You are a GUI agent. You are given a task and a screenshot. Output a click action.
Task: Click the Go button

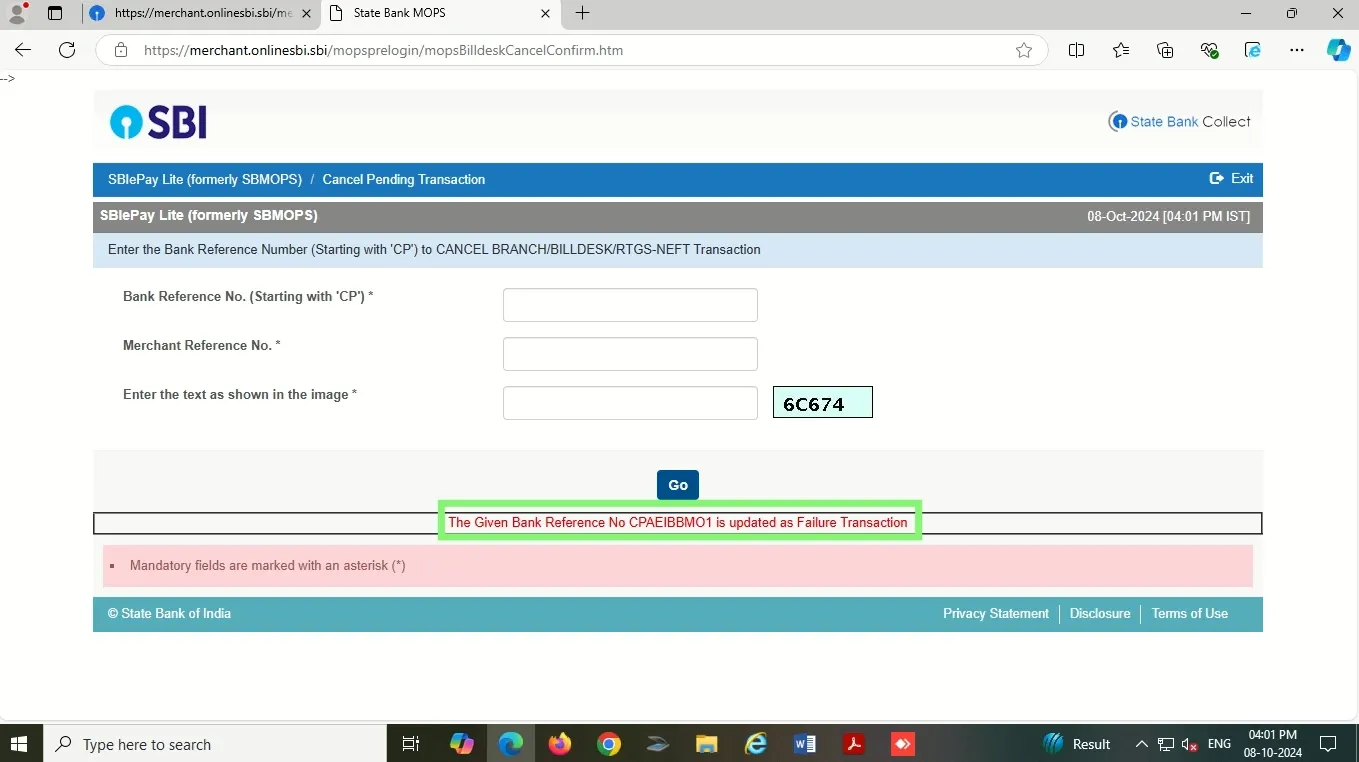point(678,485)
